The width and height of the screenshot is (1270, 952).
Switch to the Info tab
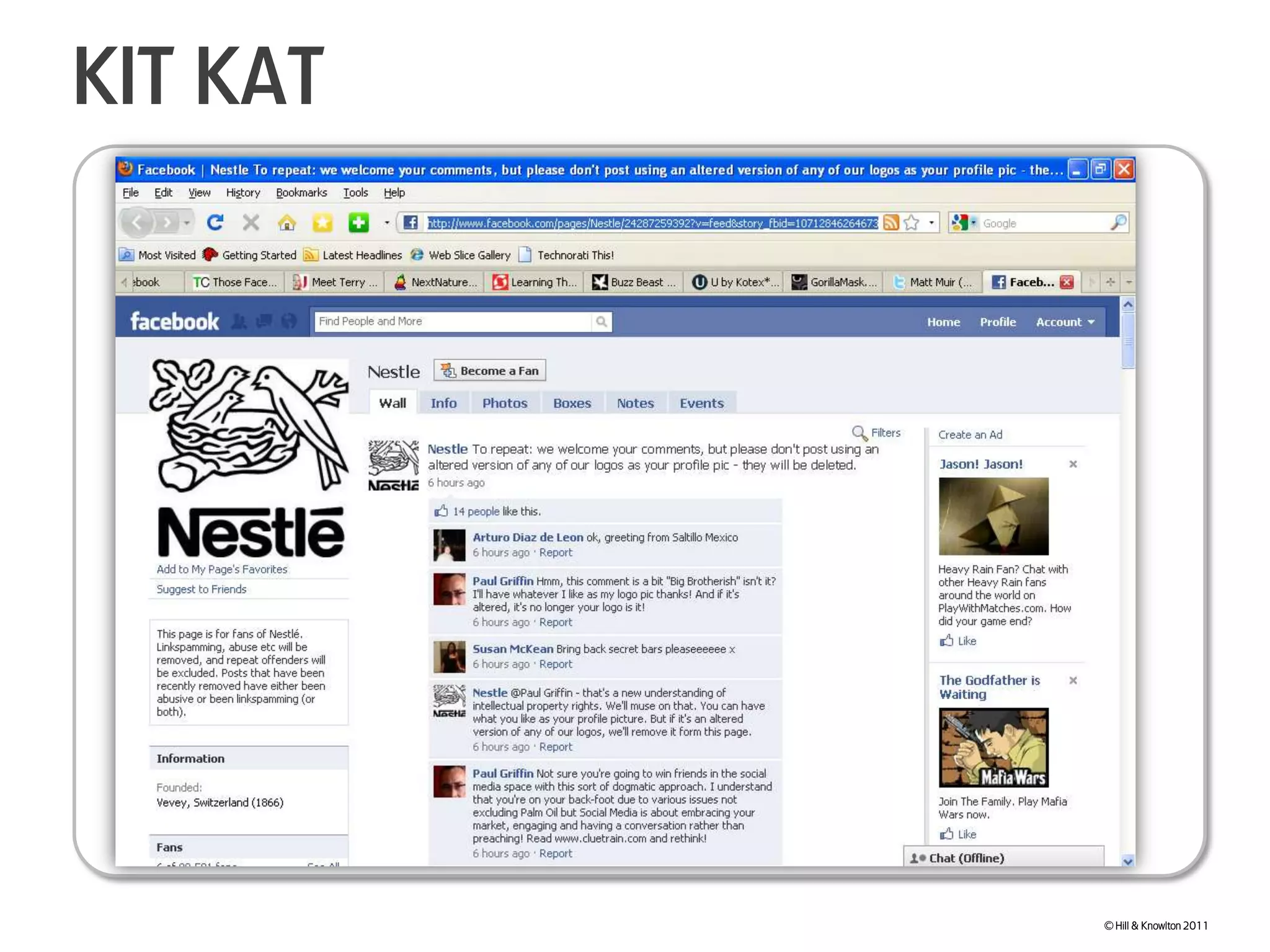443,403
